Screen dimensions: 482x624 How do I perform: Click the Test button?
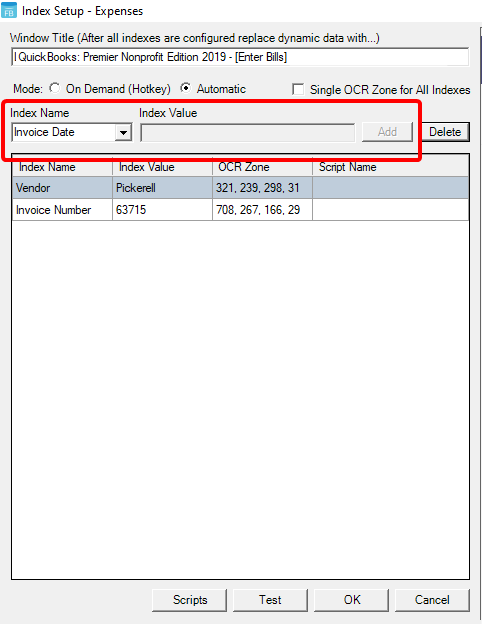point(270,600)
